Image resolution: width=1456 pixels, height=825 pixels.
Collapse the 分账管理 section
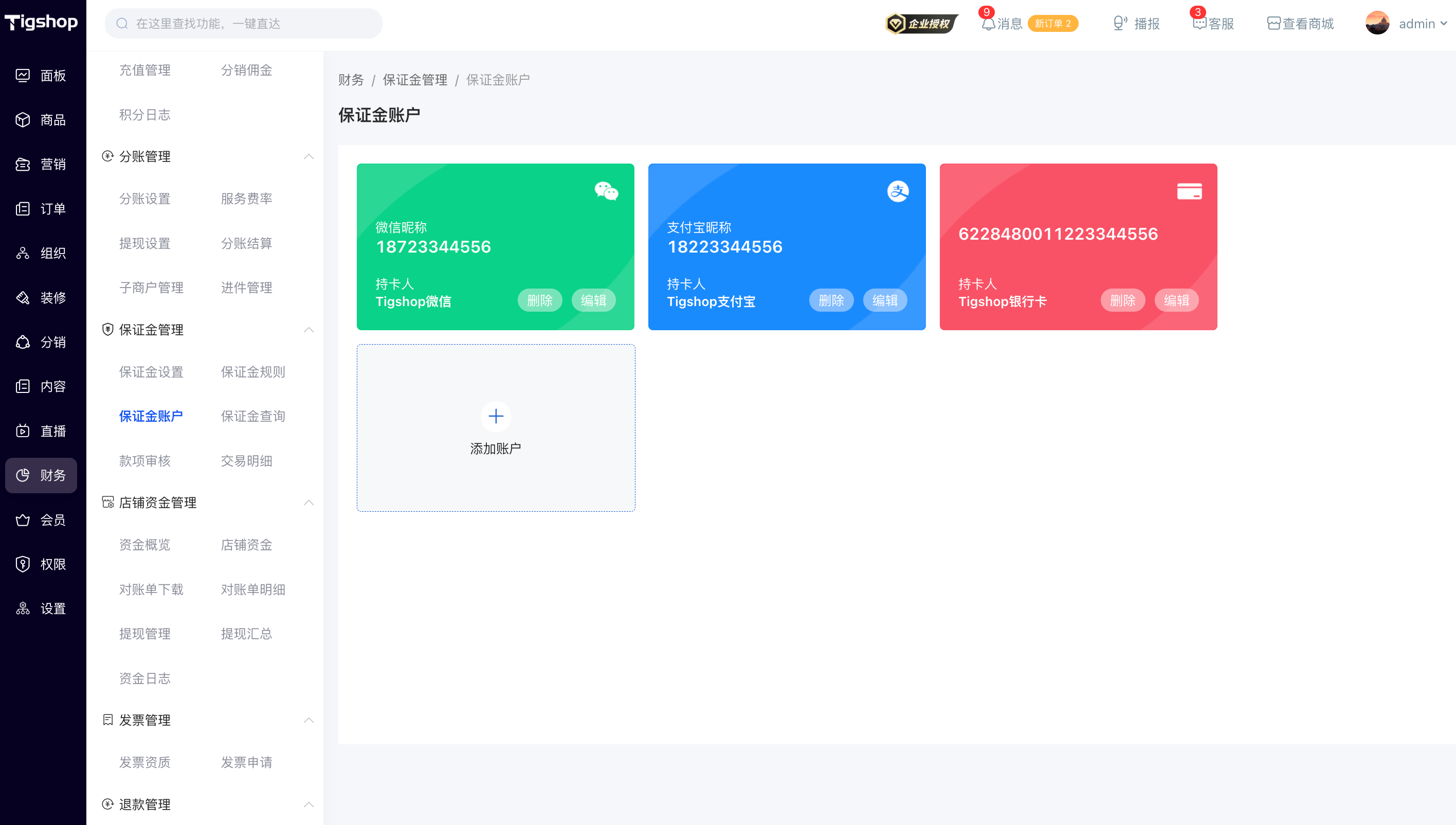308,156
